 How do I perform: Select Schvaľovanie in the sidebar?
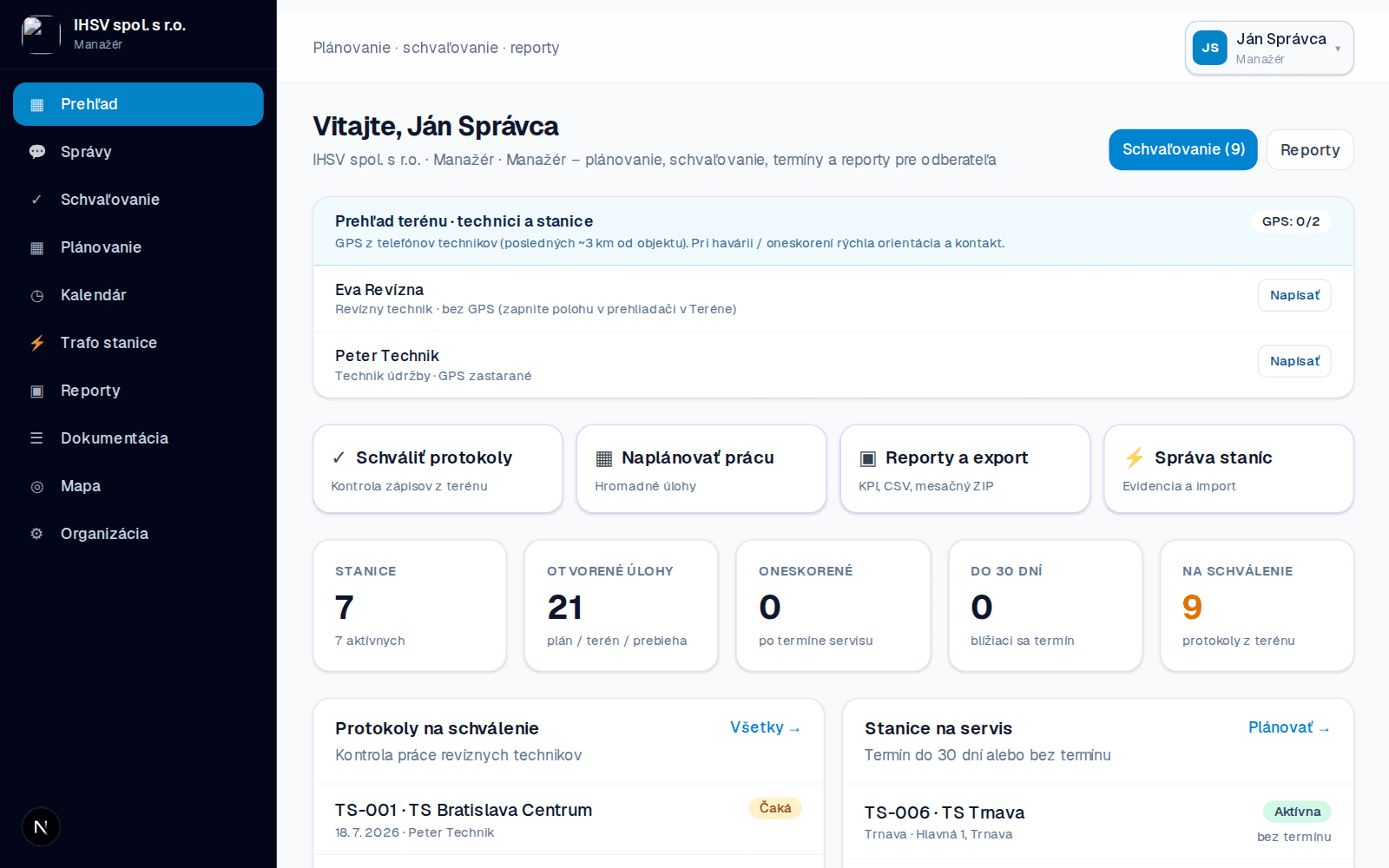click(138, 200)
